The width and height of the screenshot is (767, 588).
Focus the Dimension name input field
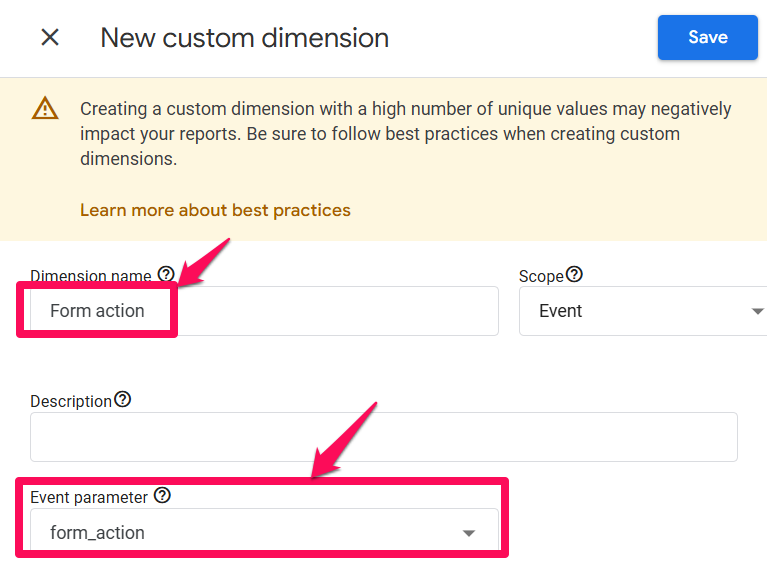coord(264,311)
